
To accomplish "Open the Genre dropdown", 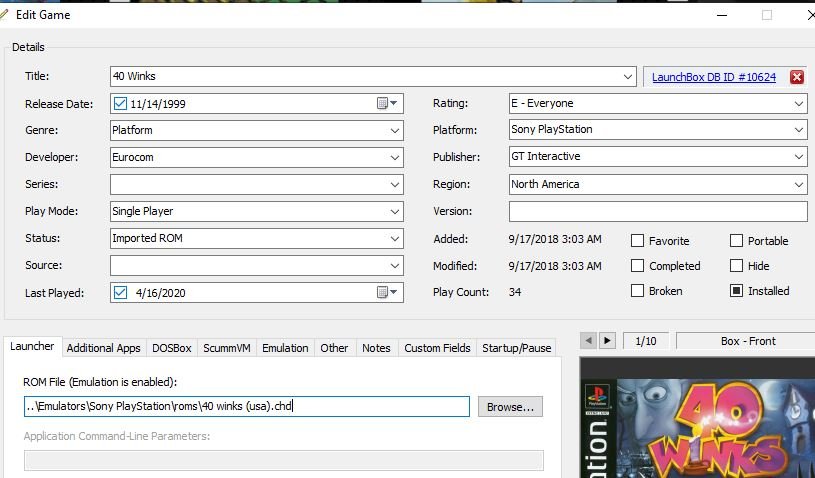I will point(395,130).
